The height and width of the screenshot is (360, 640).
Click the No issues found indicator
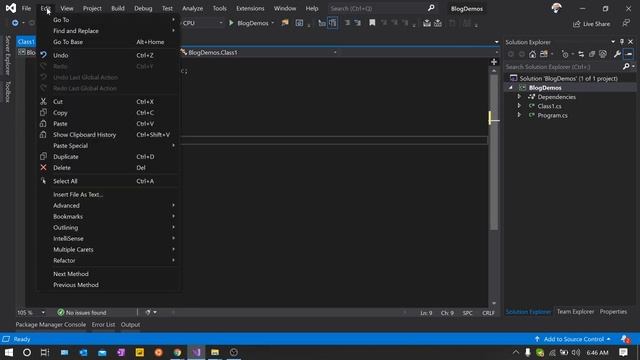click(82, 313)
